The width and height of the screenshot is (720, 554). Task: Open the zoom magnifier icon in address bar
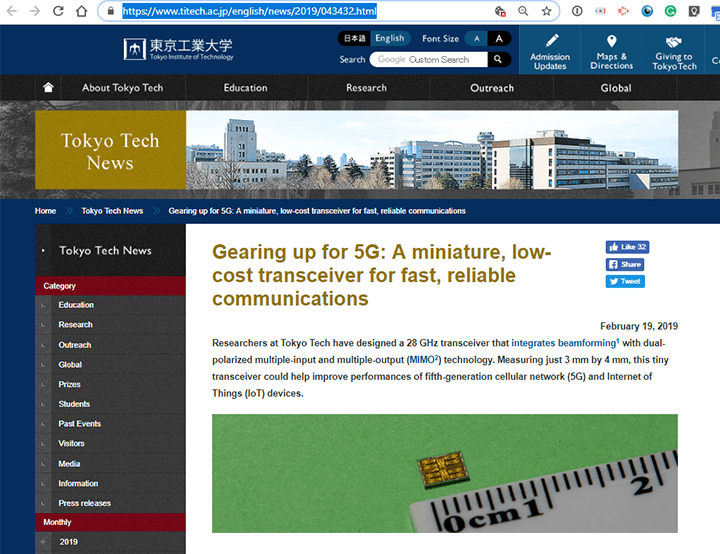523,11
